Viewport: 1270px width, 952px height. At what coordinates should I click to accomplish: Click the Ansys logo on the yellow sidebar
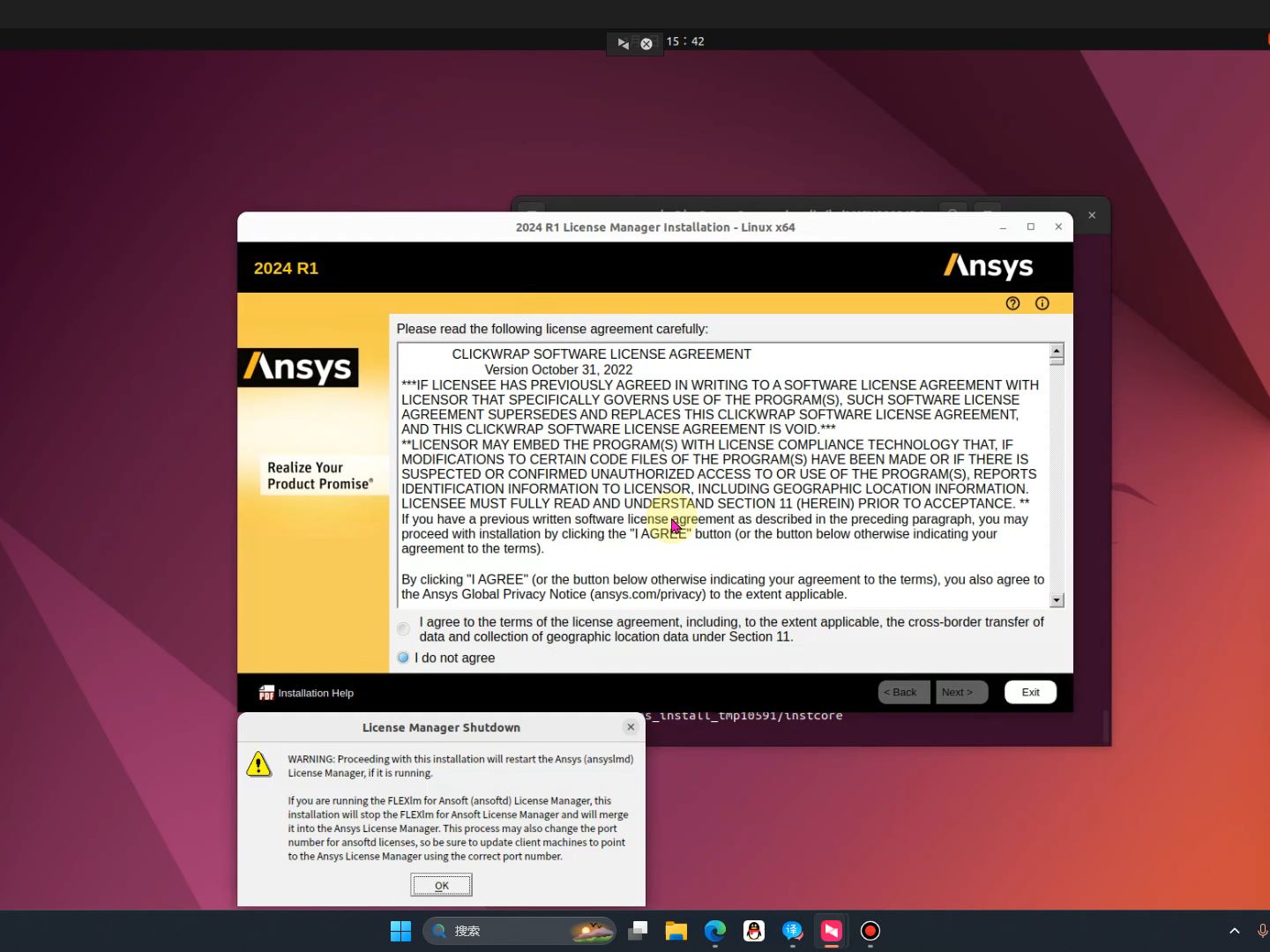click(x=298, y=368)
